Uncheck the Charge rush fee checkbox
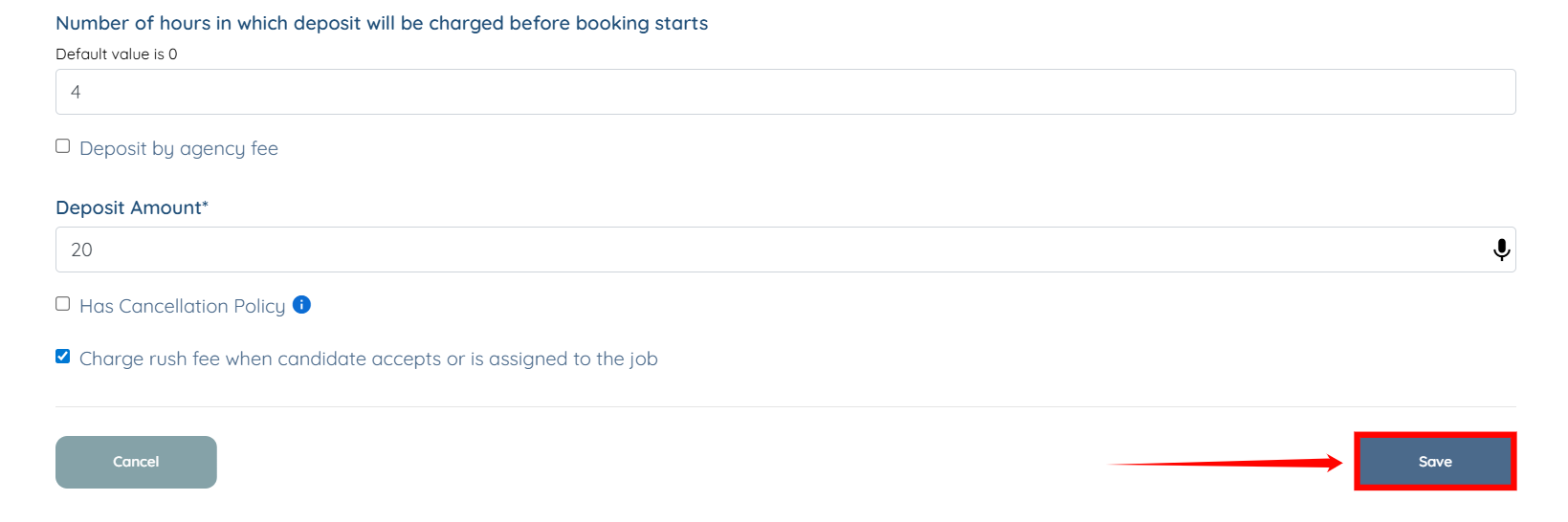The image size is (1568, 522). [63, 357]
